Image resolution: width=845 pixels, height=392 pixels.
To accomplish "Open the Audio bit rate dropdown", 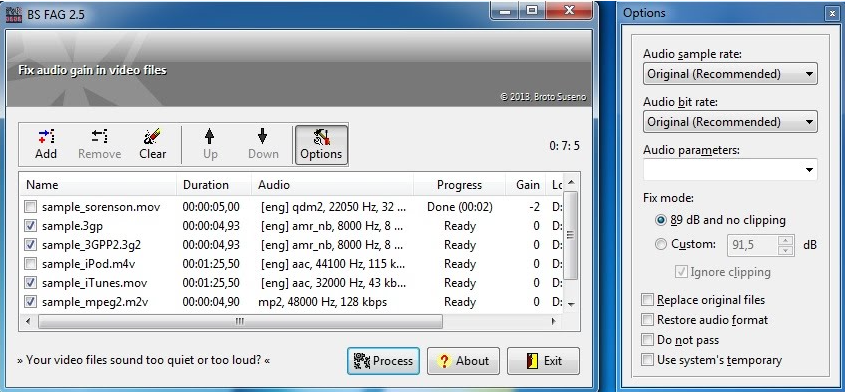I will coord(730,122).
